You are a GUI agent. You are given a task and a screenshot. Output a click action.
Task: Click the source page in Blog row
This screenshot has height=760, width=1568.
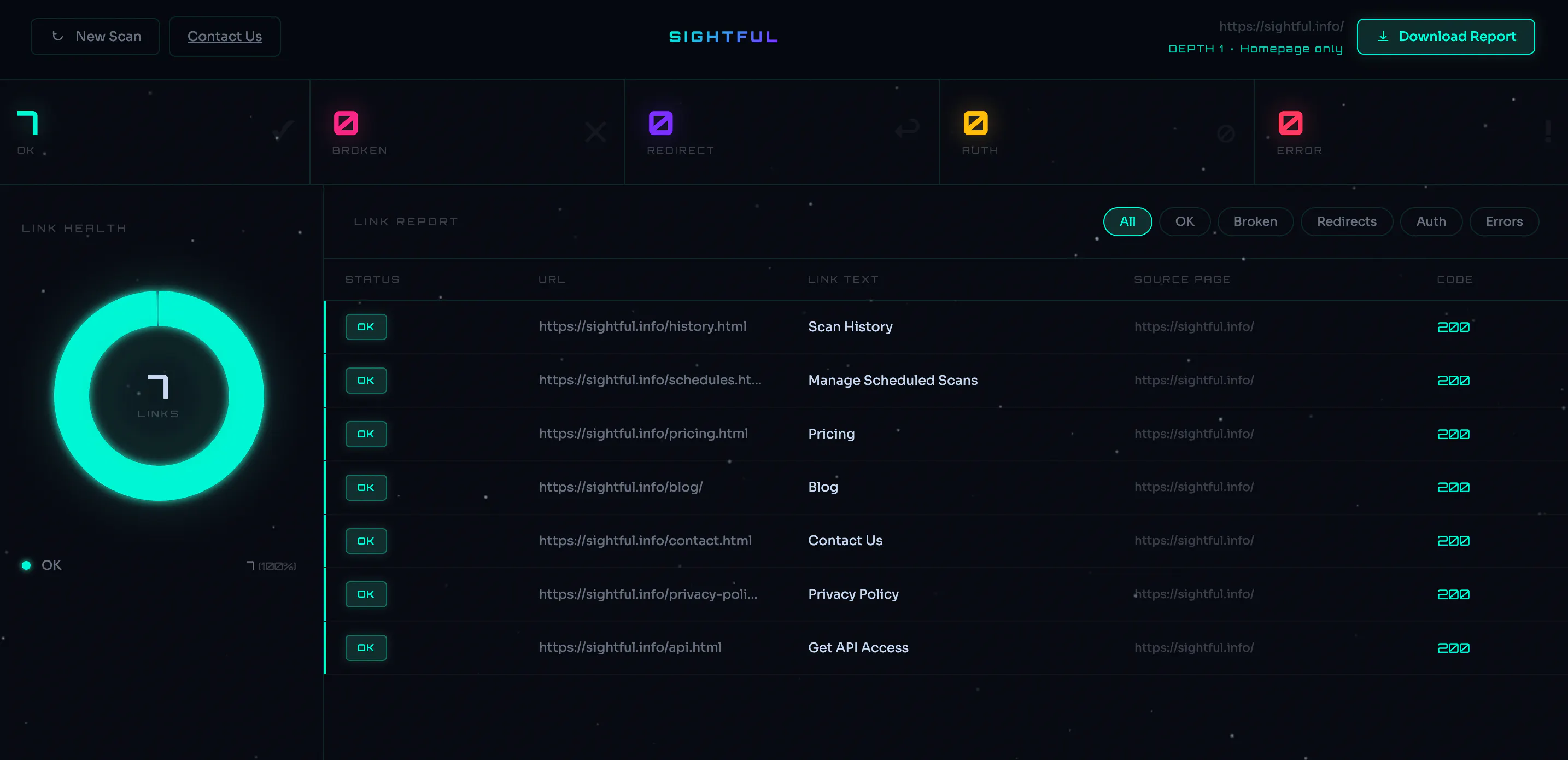pyautogui.click(x=1194, y=487)
